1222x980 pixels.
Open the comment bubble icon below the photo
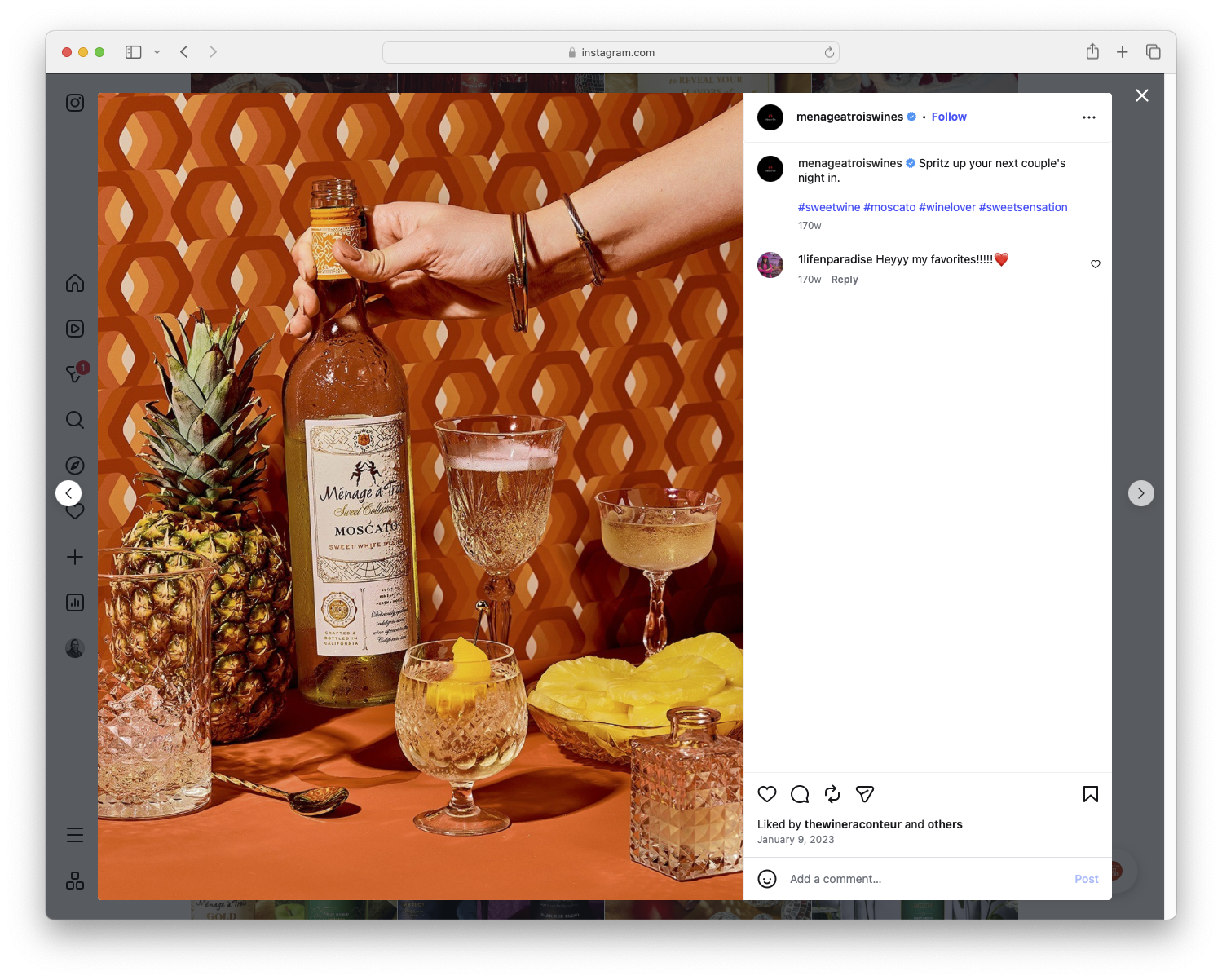(799, 793)
